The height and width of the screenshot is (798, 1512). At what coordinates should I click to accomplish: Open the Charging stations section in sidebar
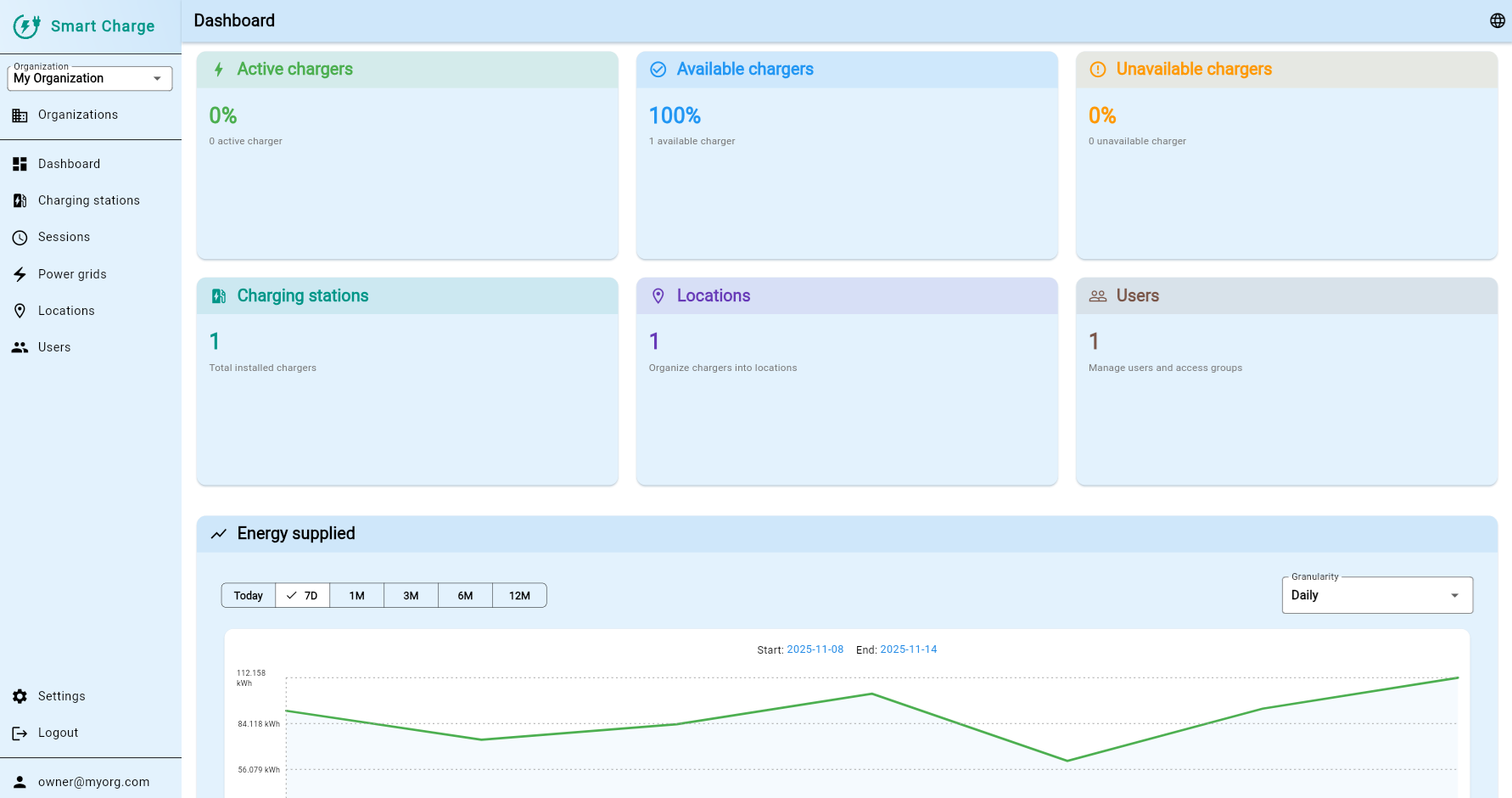tap(88, 200)
